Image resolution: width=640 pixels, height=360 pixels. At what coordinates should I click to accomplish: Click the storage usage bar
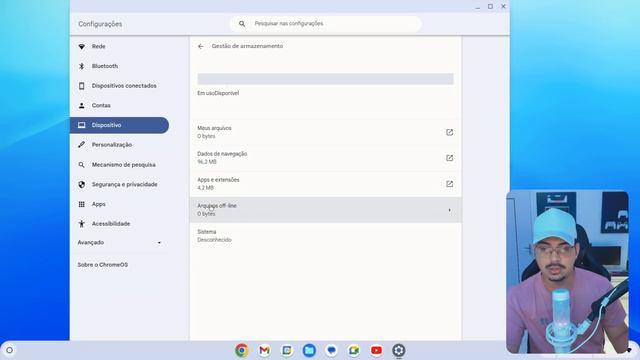point(325,79)
